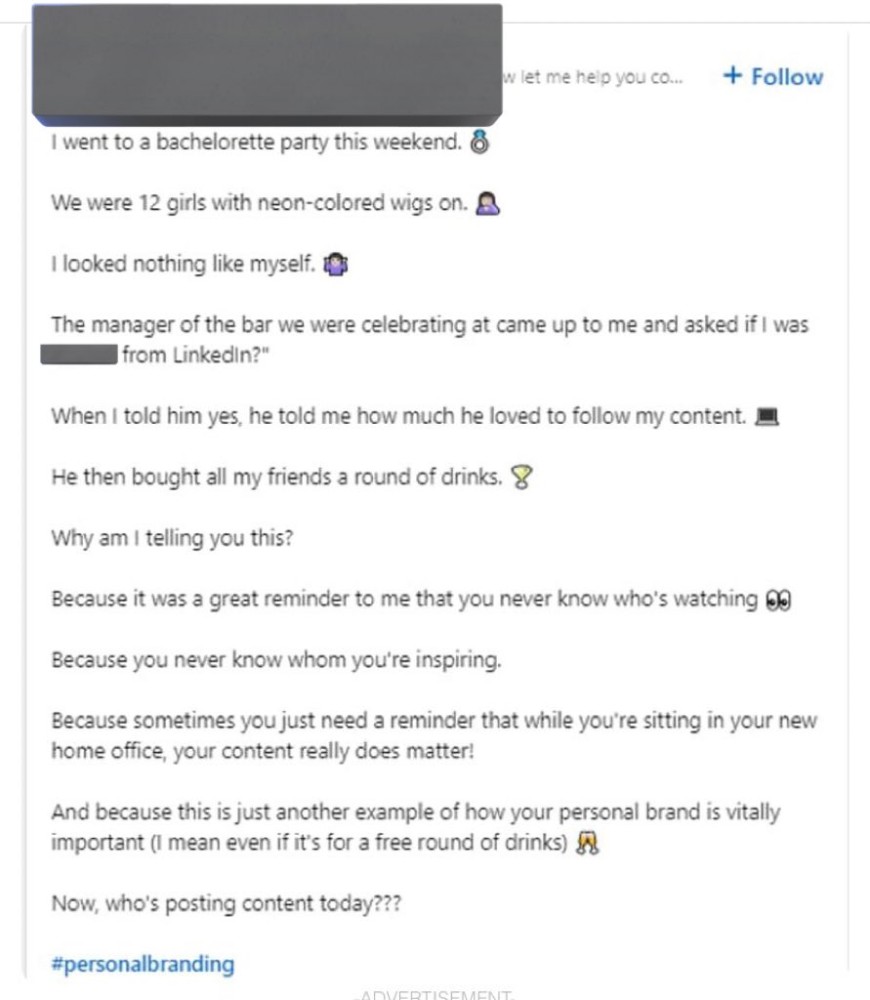Click 'Now, who's posting content today???' text
Viewport: 870px width, 1000px height.
pos(226,904)
